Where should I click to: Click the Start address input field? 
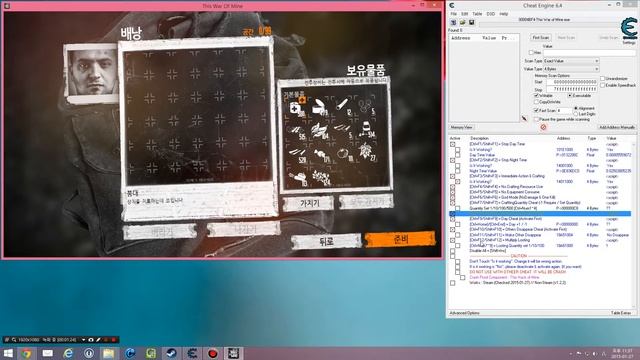tap(572, 82)
